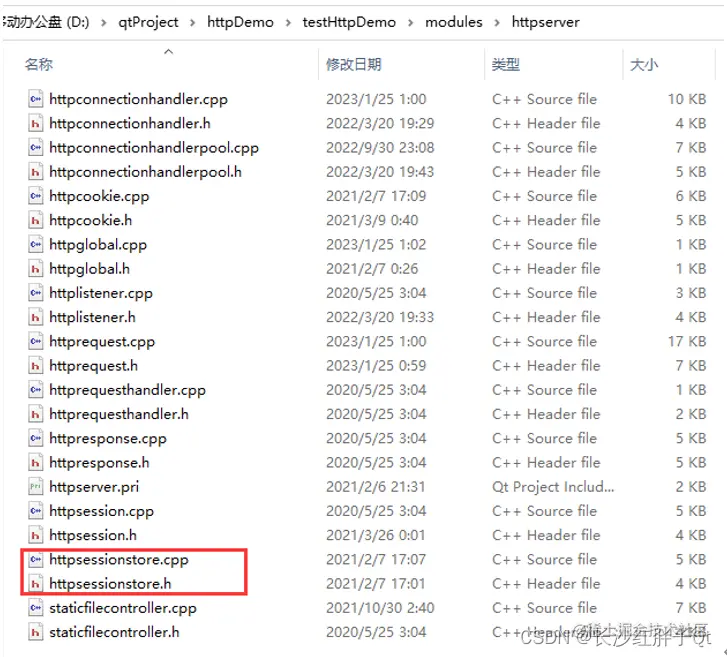Click the httprequesthandler.cpp file icon

(x=36, y=389)
